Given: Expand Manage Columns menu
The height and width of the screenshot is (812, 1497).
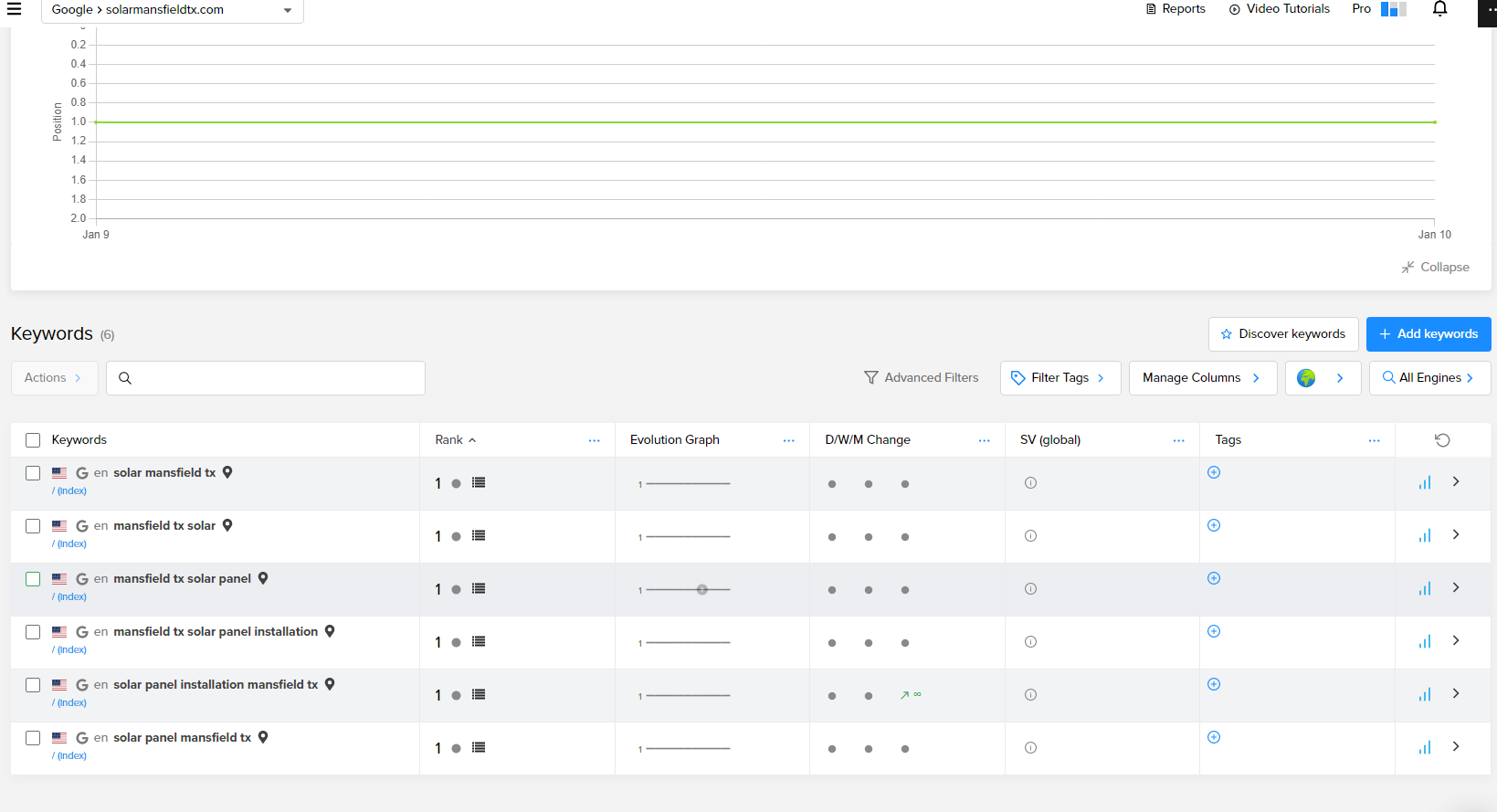Looking at the screenshot, I should coord(1202,378).
